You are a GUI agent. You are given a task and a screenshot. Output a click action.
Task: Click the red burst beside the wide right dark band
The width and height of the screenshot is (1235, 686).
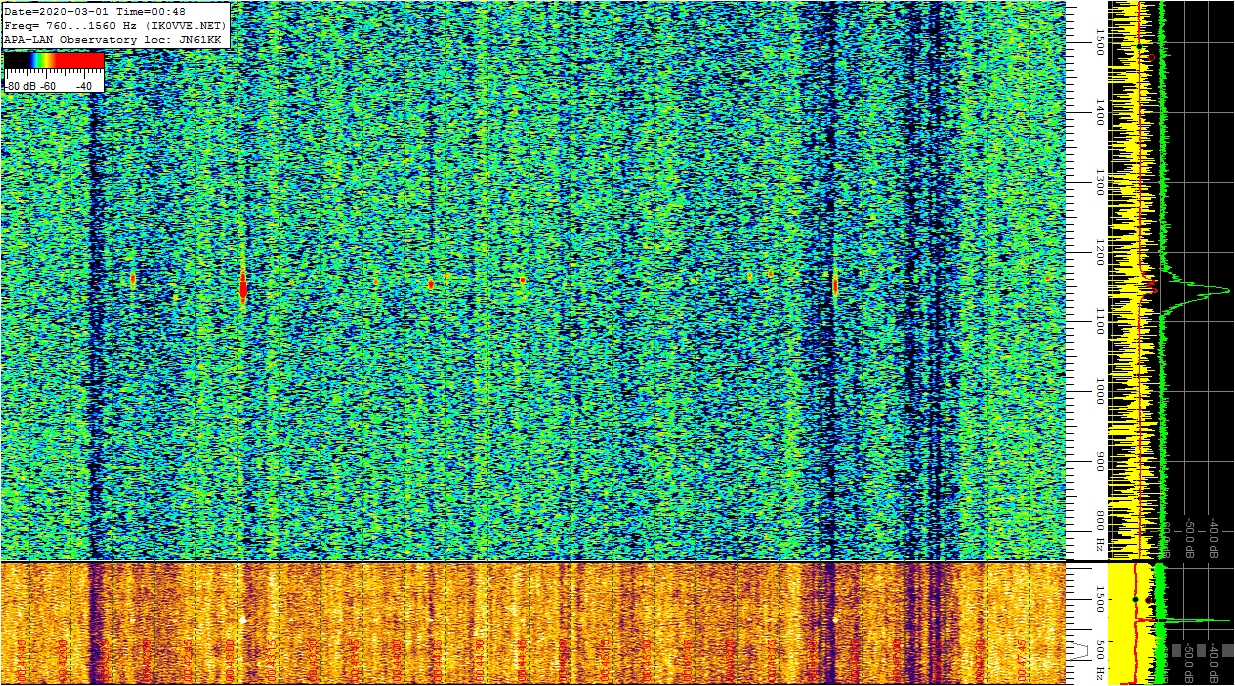coord(834,284)
